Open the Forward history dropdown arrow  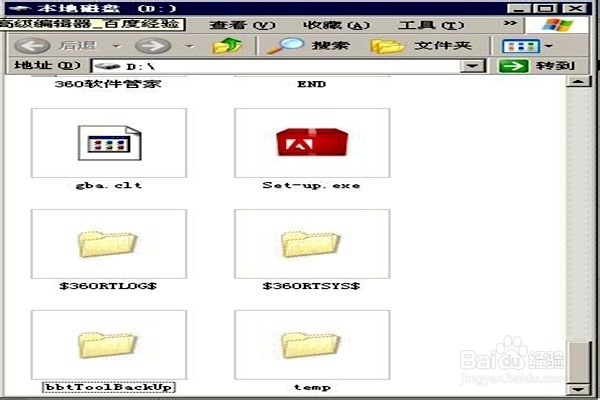(189, 46)
